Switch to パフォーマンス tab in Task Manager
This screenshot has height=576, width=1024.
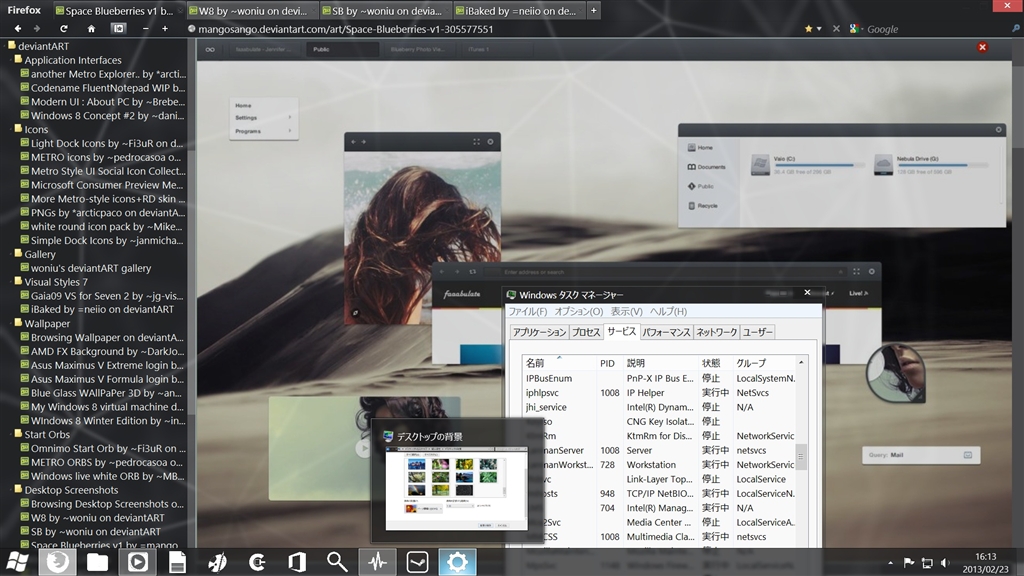coord(665,332)
